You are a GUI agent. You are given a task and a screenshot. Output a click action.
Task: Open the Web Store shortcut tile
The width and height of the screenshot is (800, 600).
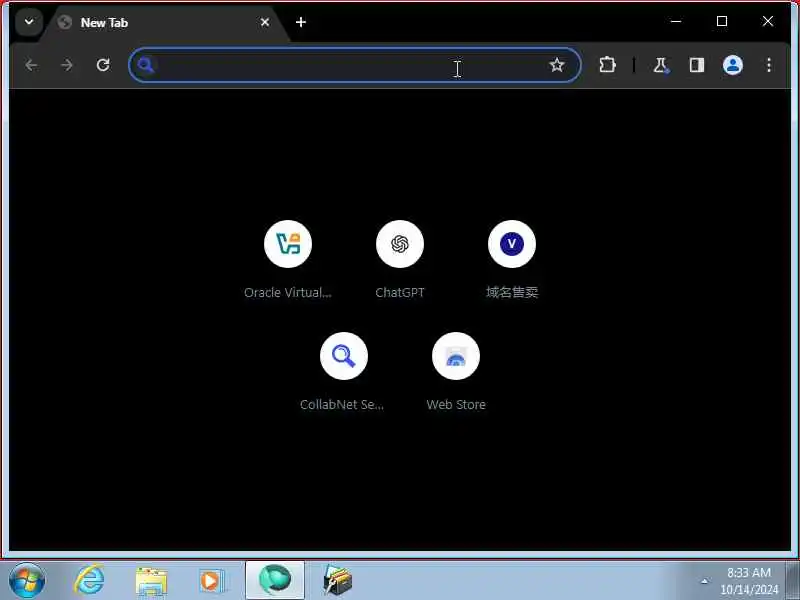(456, 371)
